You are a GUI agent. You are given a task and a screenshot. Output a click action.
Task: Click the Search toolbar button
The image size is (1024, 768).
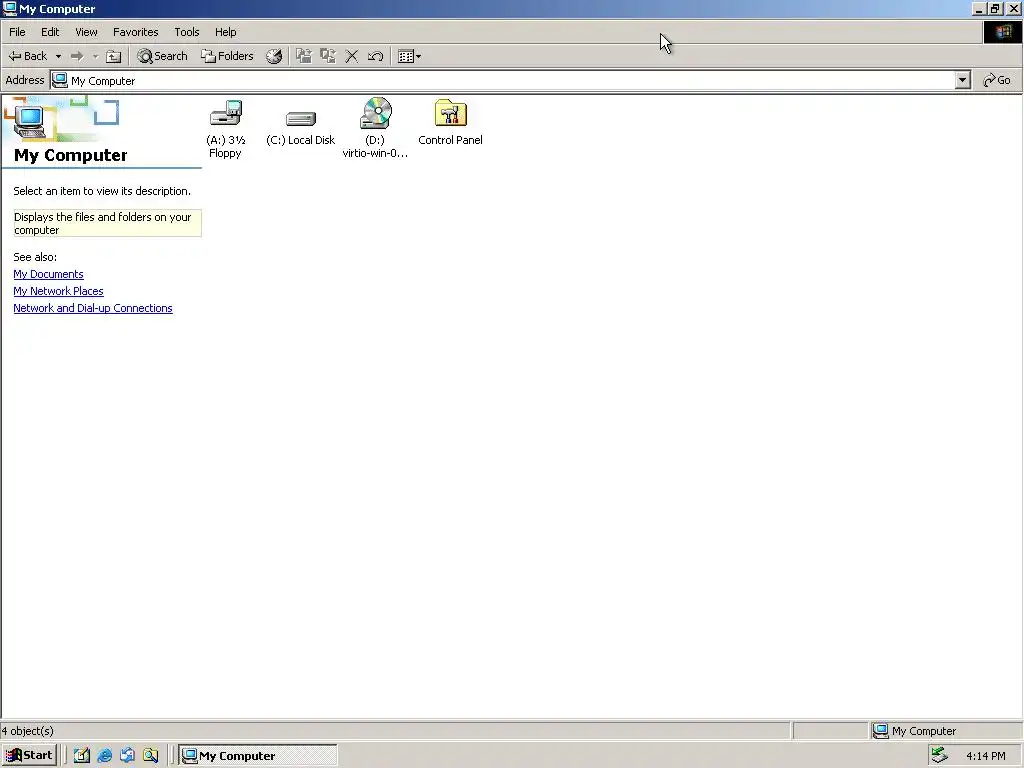162,56
